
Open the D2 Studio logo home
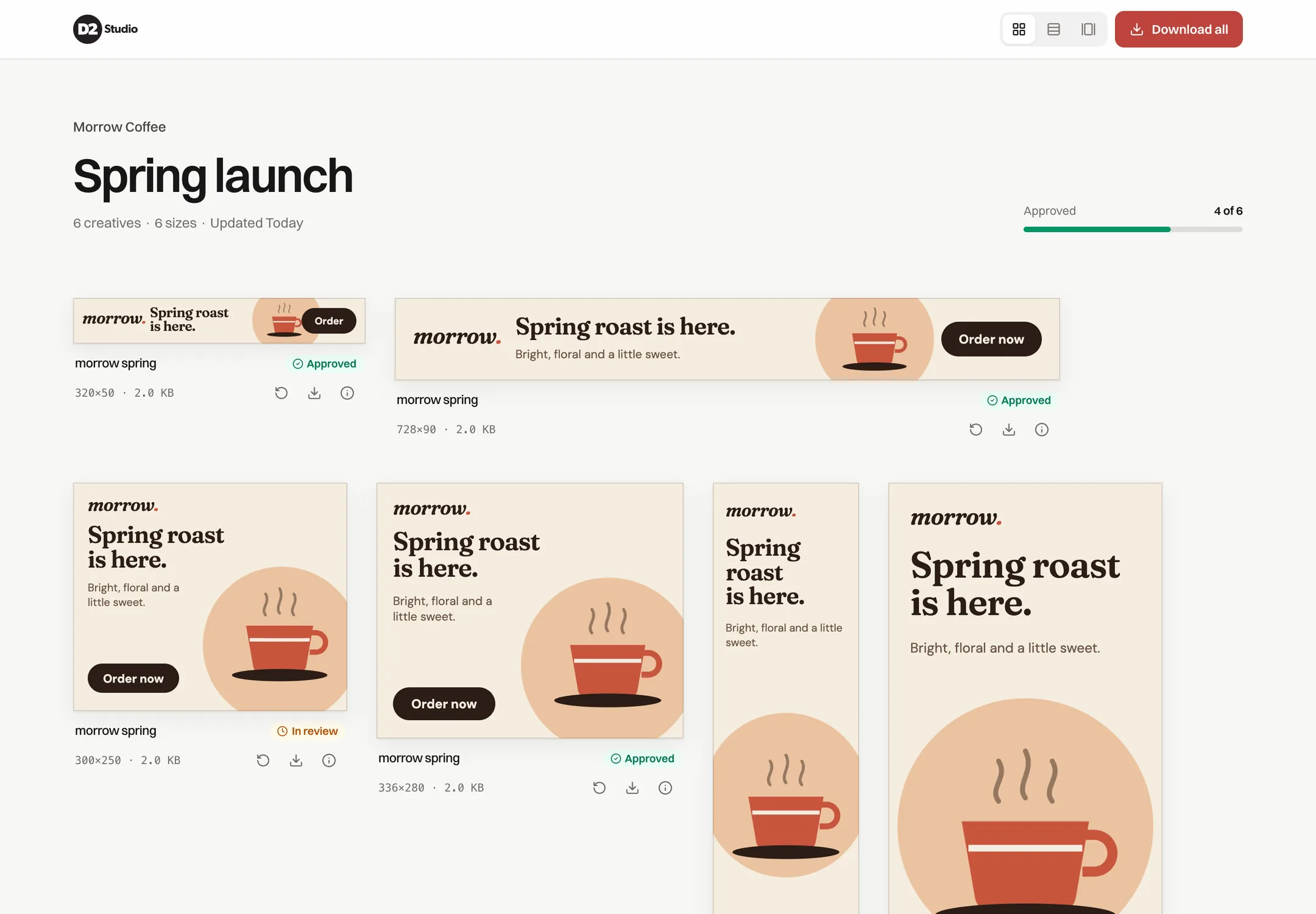[105, 29]
